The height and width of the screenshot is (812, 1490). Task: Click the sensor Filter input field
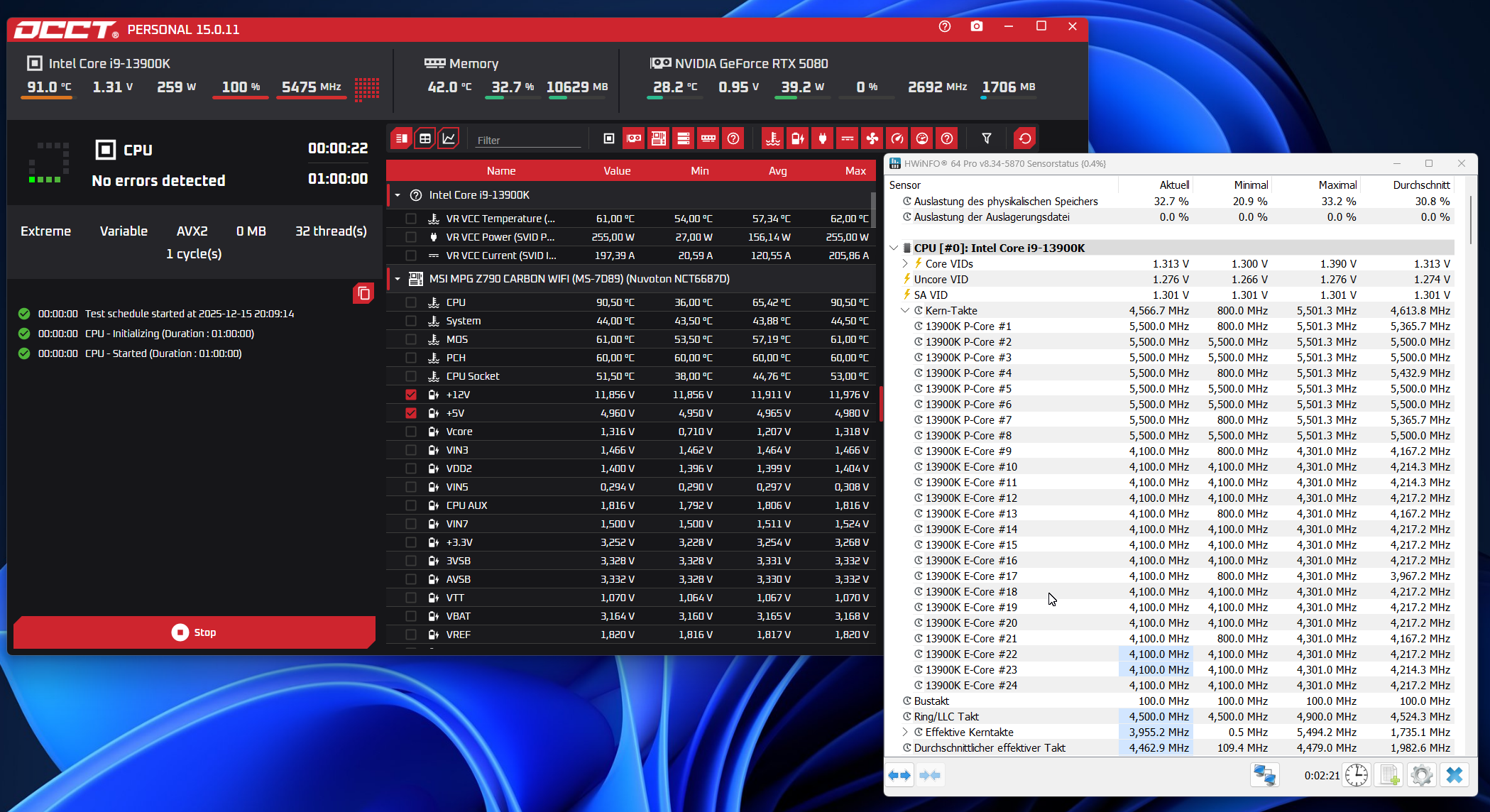point(528,140)
